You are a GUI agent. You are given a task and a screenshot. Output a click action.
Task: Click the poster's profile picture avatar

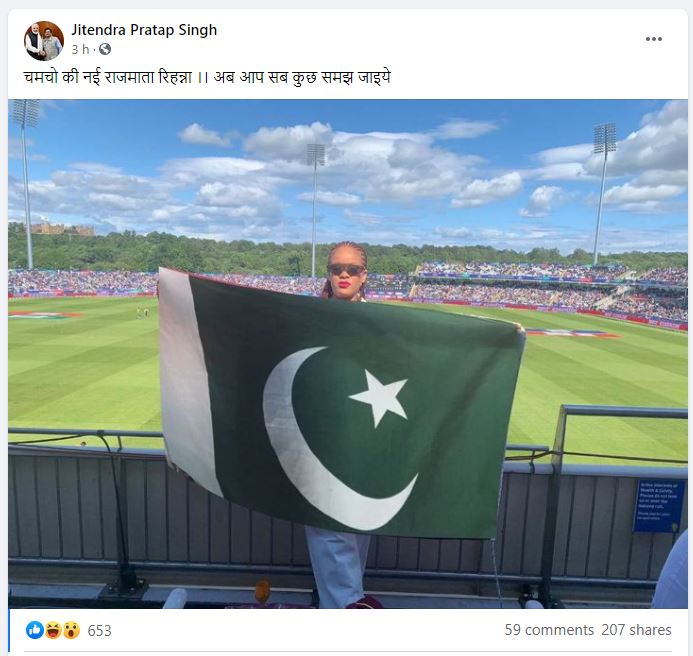44,41
